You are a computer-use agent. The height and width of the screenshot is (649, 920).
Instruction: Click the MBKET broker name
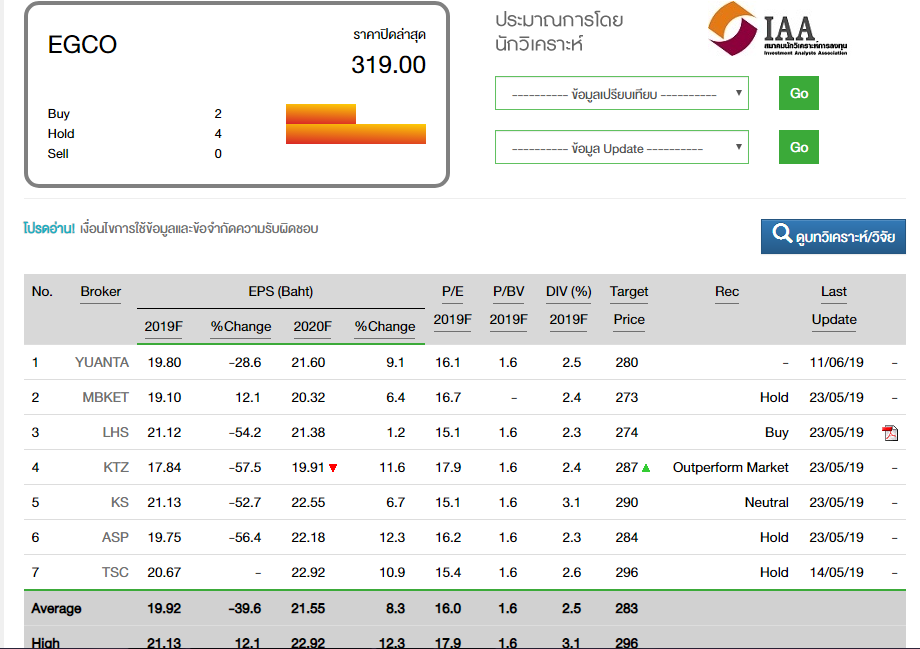[105, 397]
